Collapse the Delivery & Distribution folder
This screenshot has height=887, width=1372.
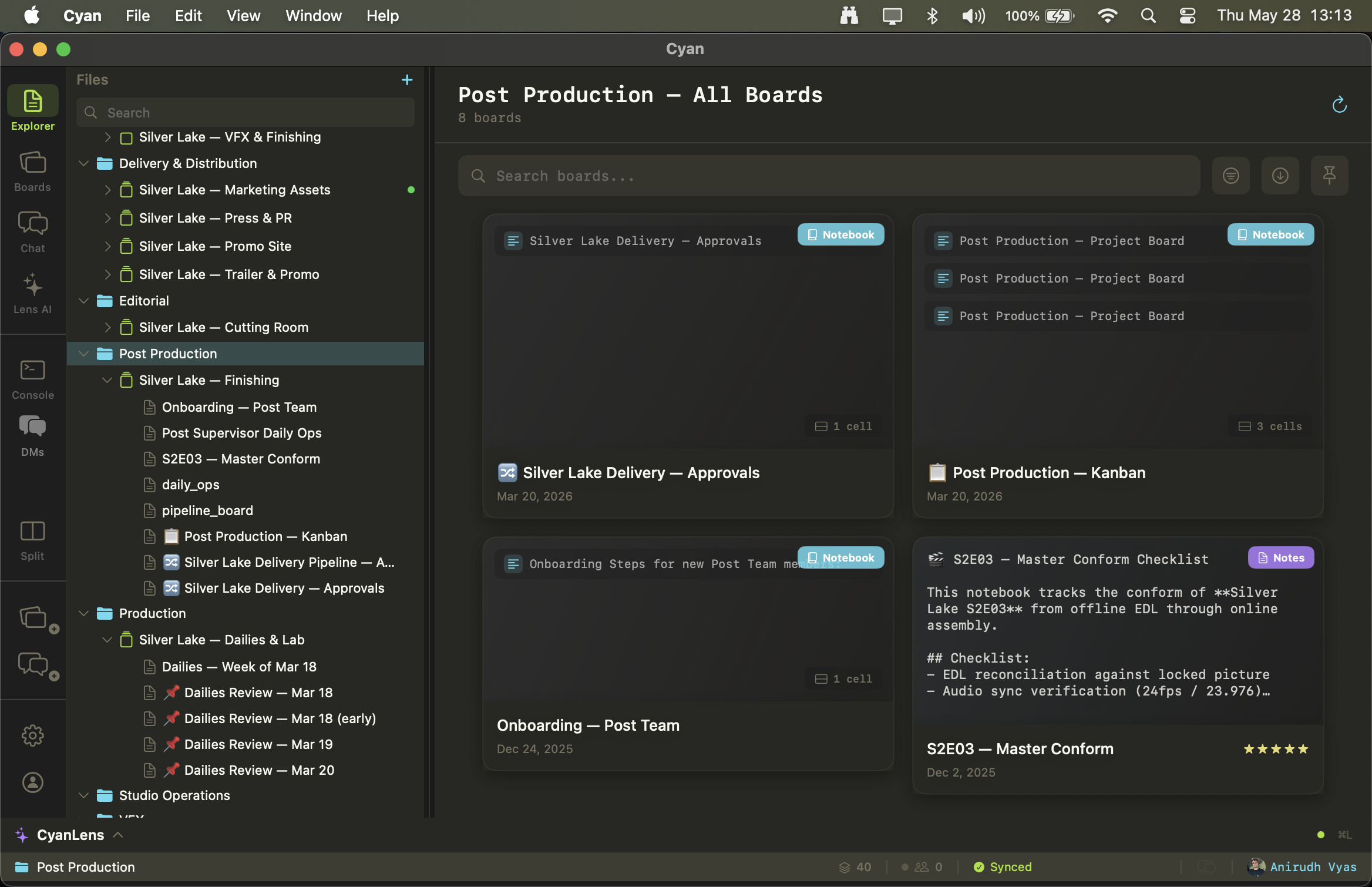(83, 163)
